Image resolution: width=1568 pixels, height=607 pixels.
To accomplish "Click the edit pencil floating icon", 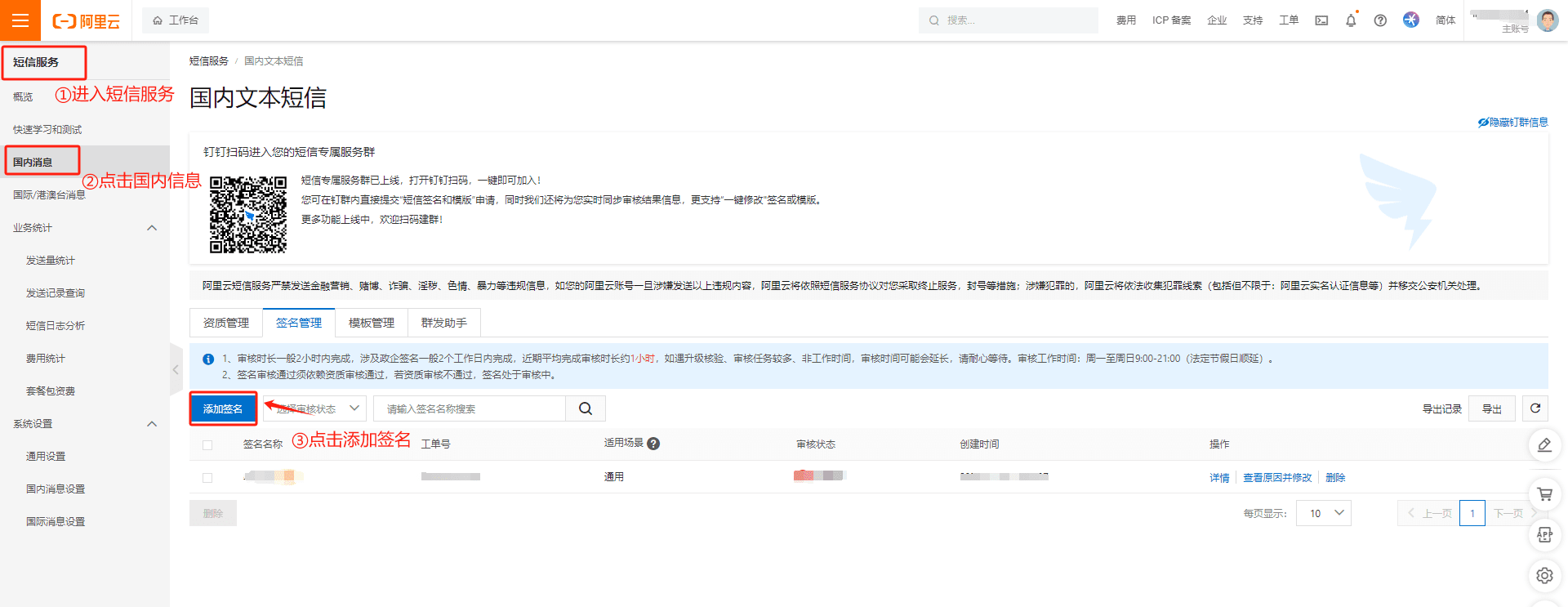I will pyautogui.click(x=1544, y=445).
